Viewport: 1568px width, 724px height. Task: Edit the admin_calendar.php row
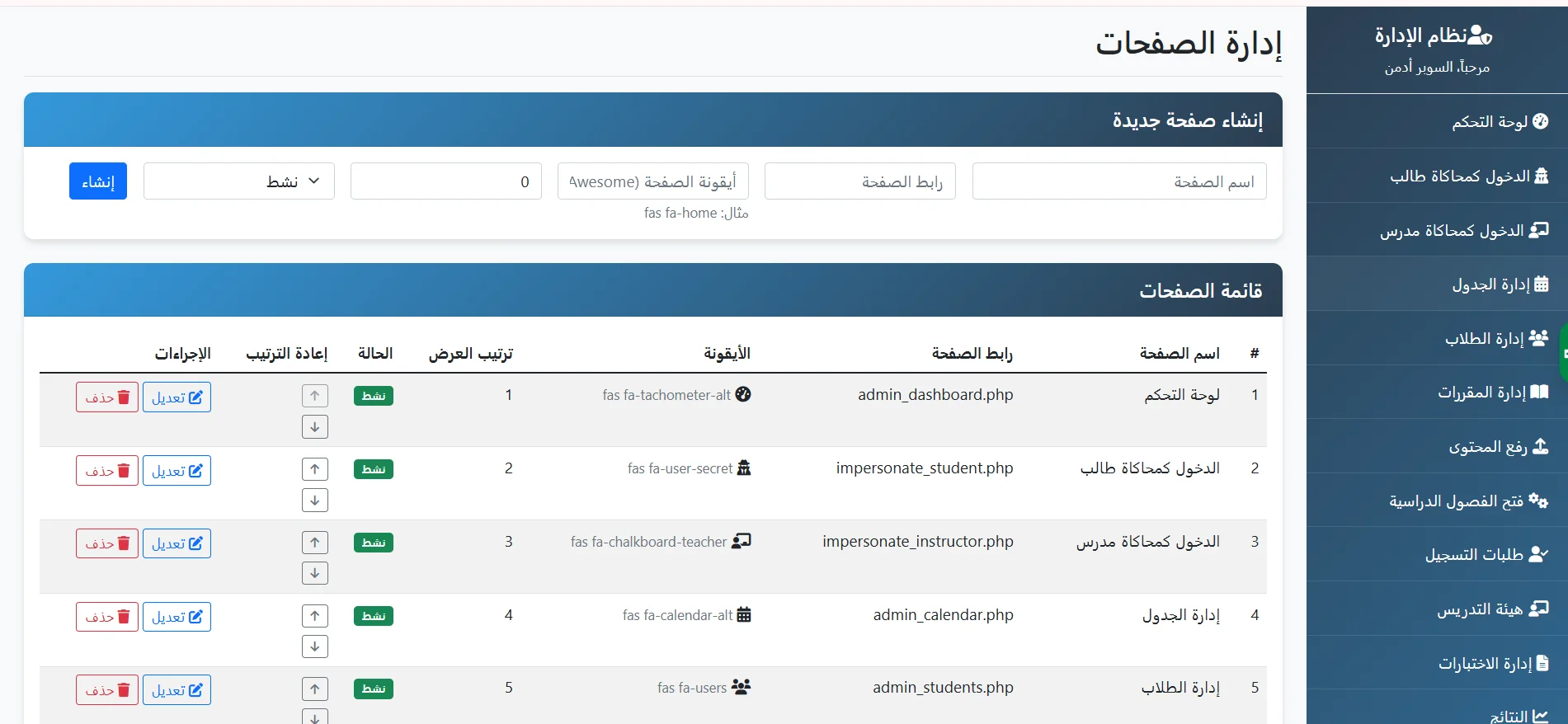click(x=177, y=617)
